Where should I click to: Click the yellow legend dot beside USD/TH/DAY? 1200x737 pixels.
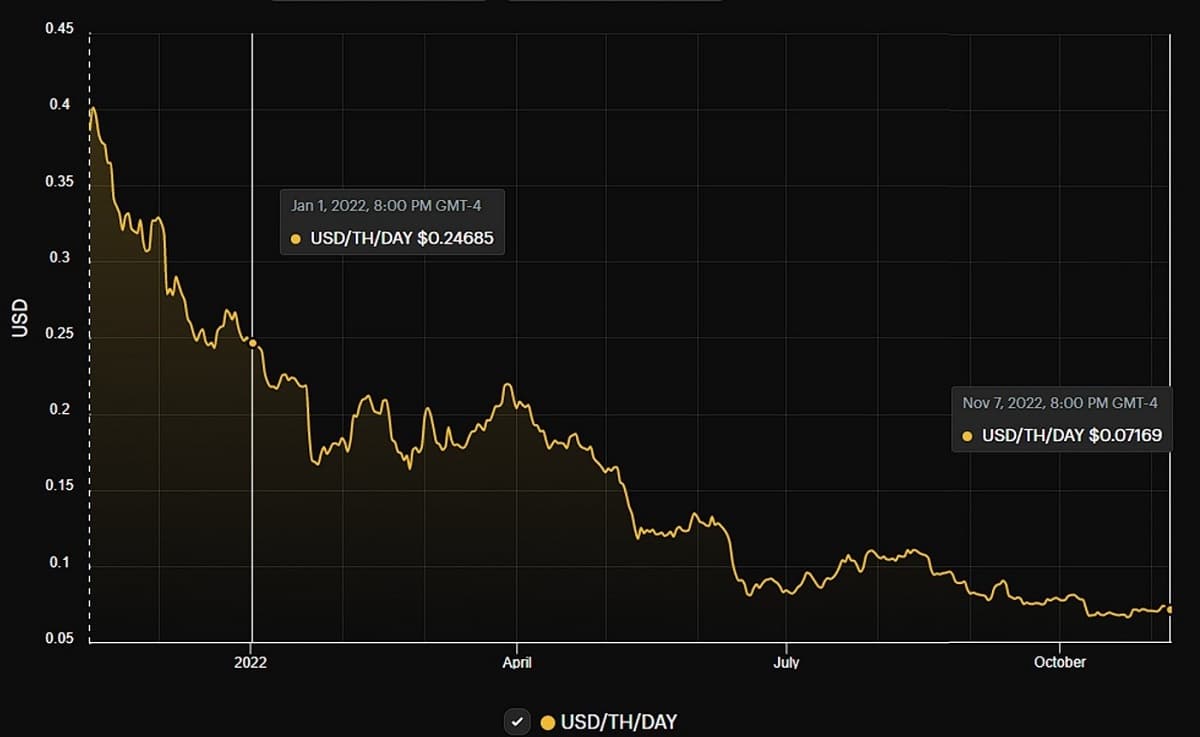point(547,722)
